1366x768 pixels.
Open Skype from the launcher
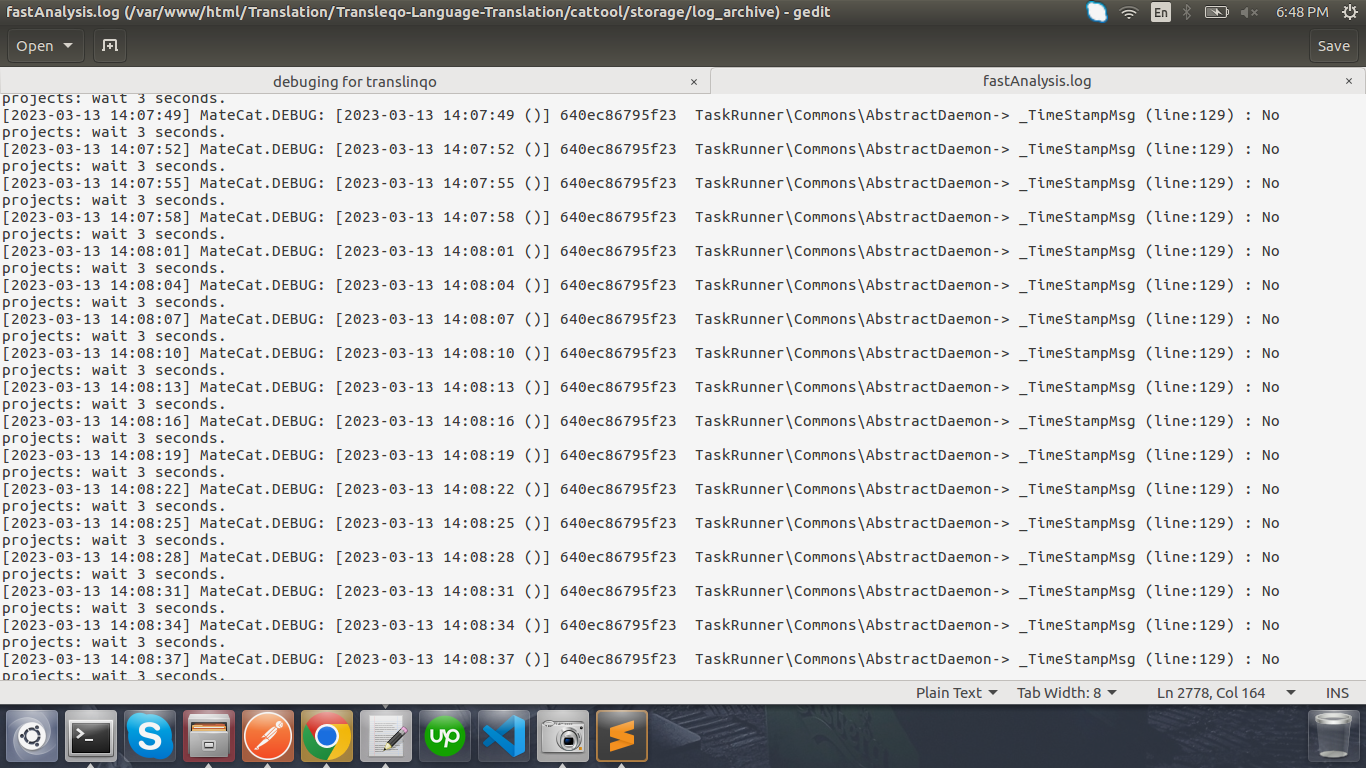(150, 735)
